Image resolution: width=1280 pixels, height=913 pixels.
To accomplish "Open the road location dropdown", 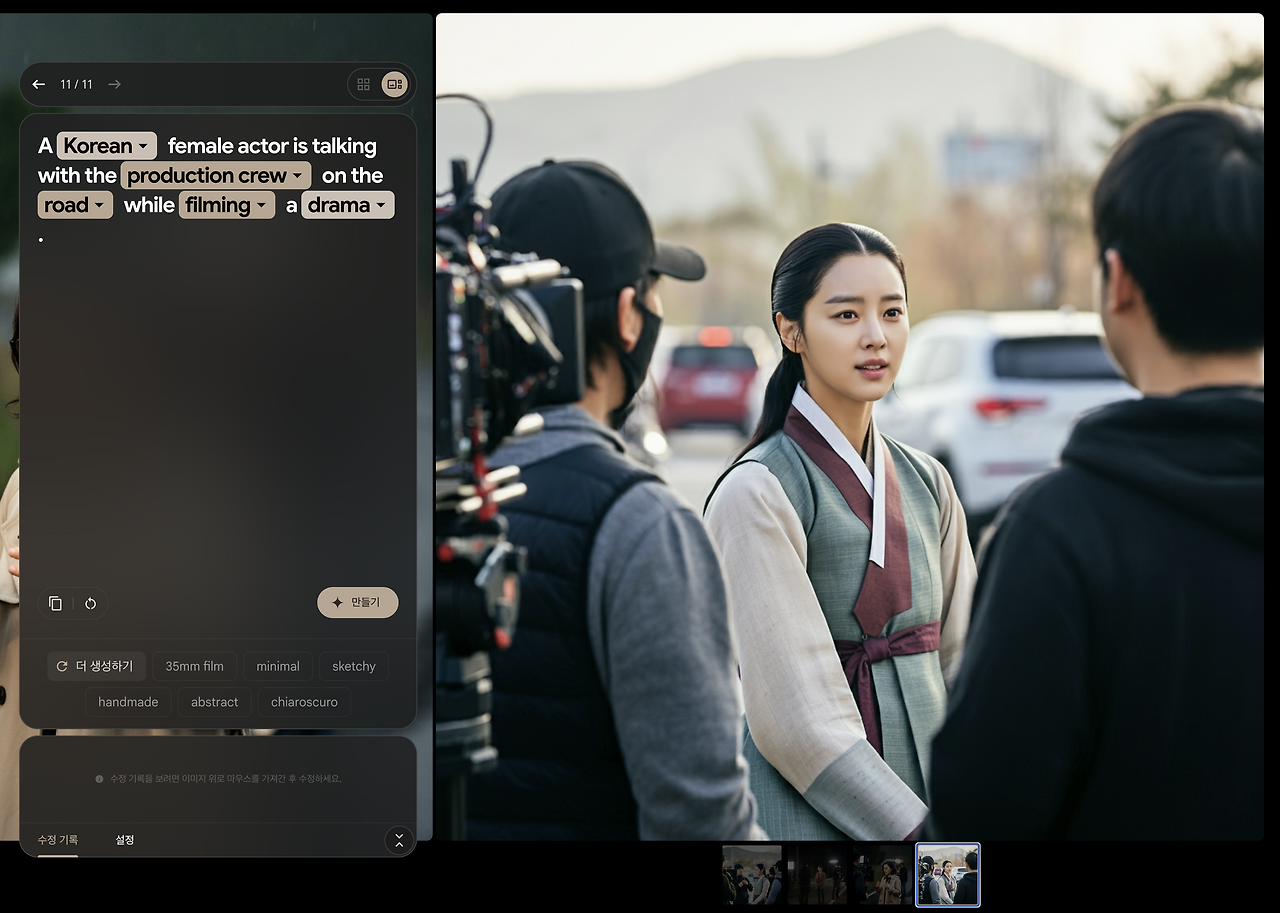I will [75, 204].
